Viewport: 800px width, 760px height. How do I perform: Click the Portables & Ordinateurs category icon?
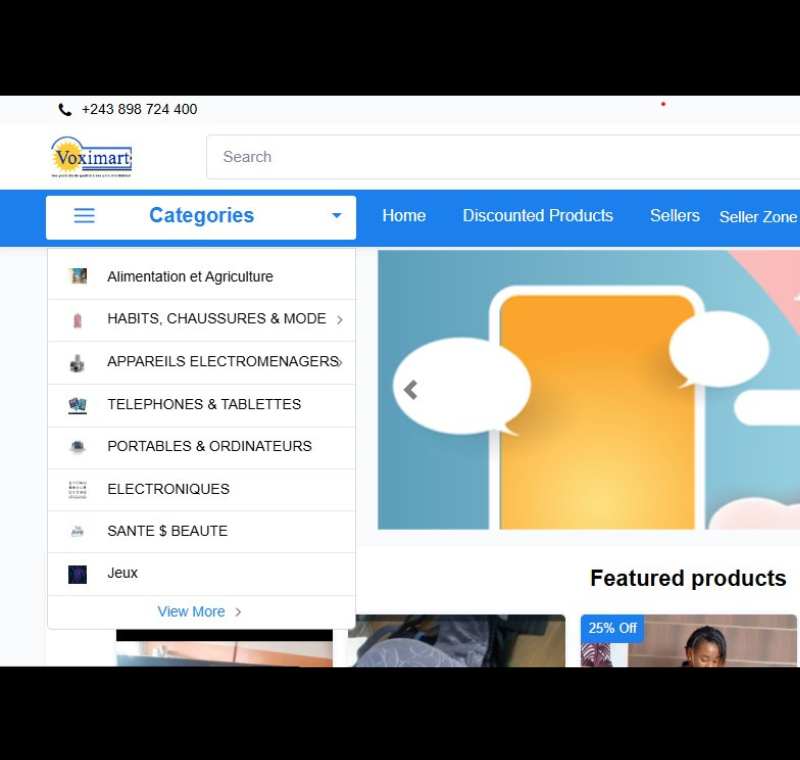click(78, 447)
